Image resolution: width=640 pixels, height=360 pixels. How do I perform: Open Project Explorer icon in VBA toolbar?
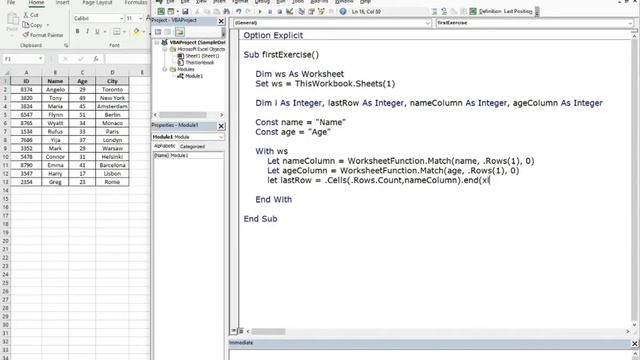302,11
